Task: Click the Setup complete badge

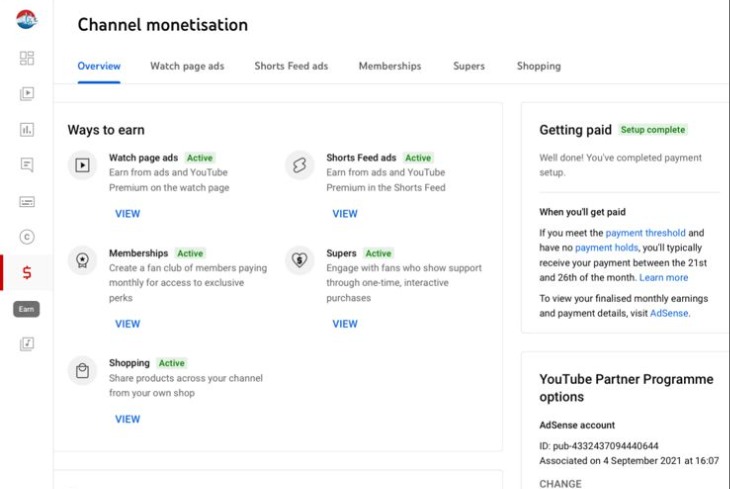Action: pyautogui.click(x=653, y=130)
